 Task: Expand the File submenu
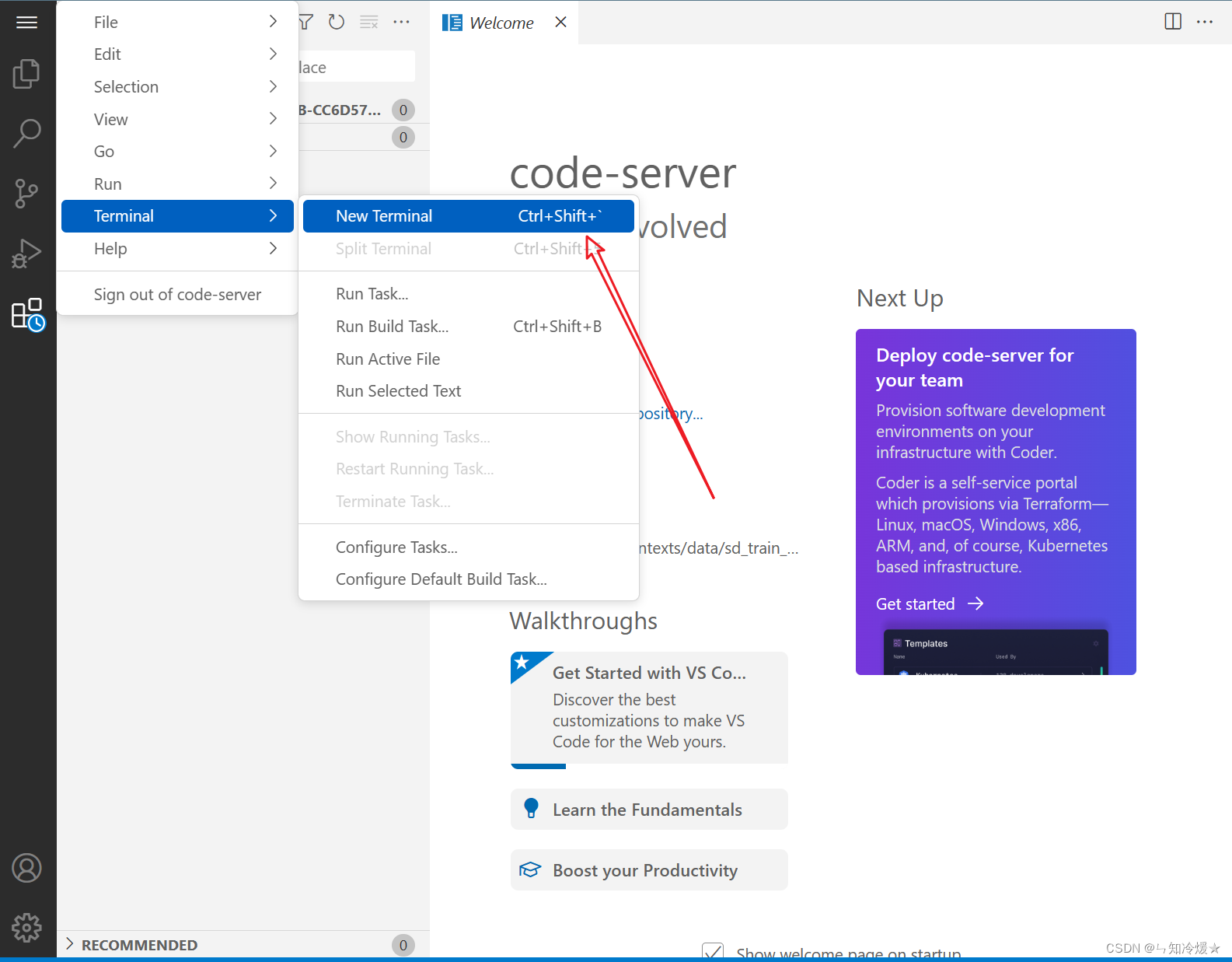177,22
